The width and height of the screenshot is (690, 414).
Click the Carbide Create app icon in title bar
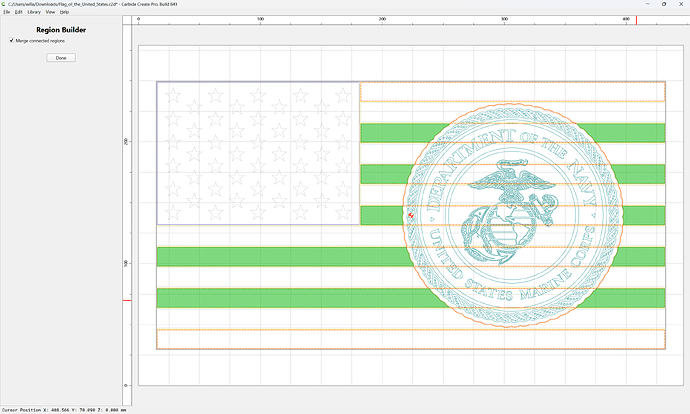pos(4,4)
